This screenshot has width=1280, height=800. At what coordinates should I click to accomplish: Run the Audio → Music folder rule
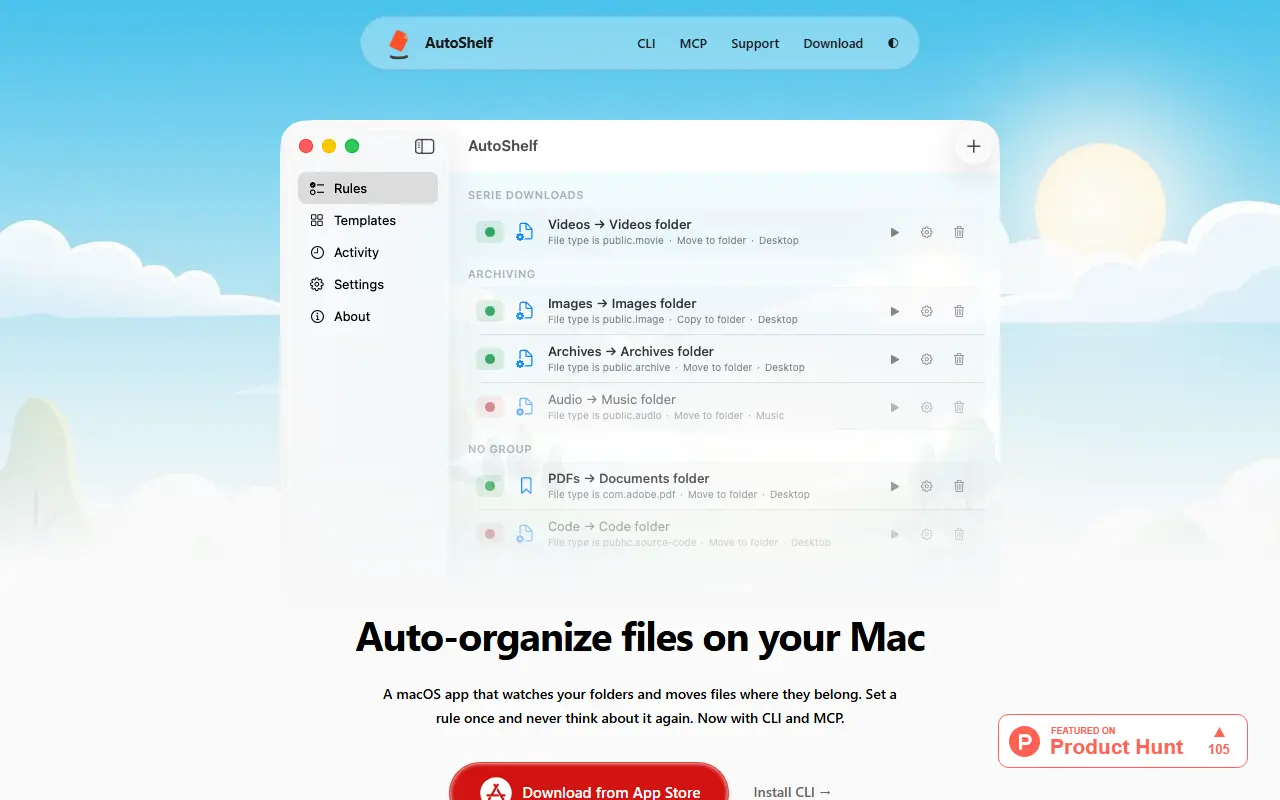click(895, 407)
